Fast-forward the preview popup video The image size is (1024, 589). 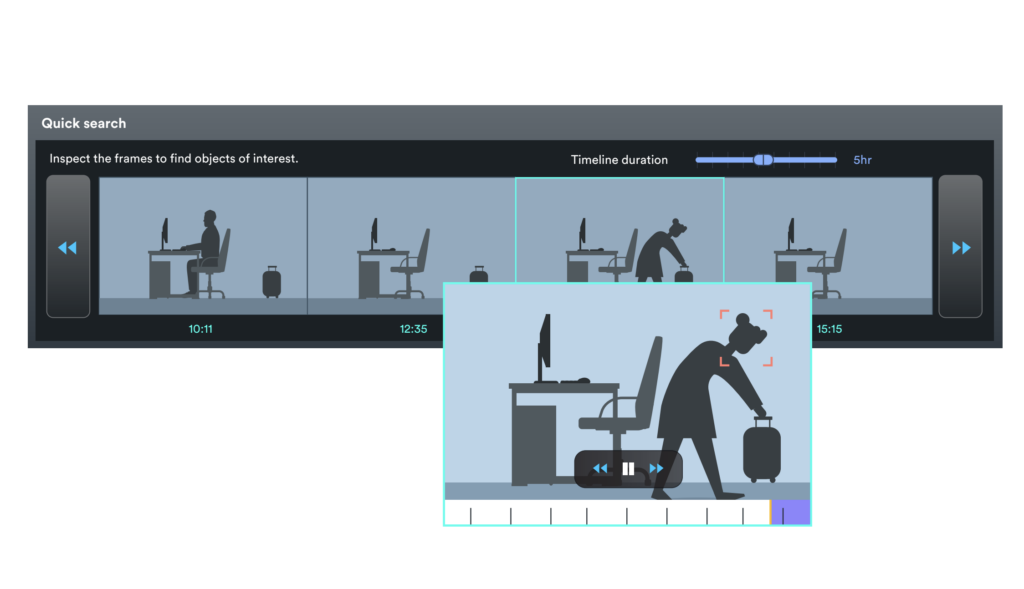coord(656,468)
